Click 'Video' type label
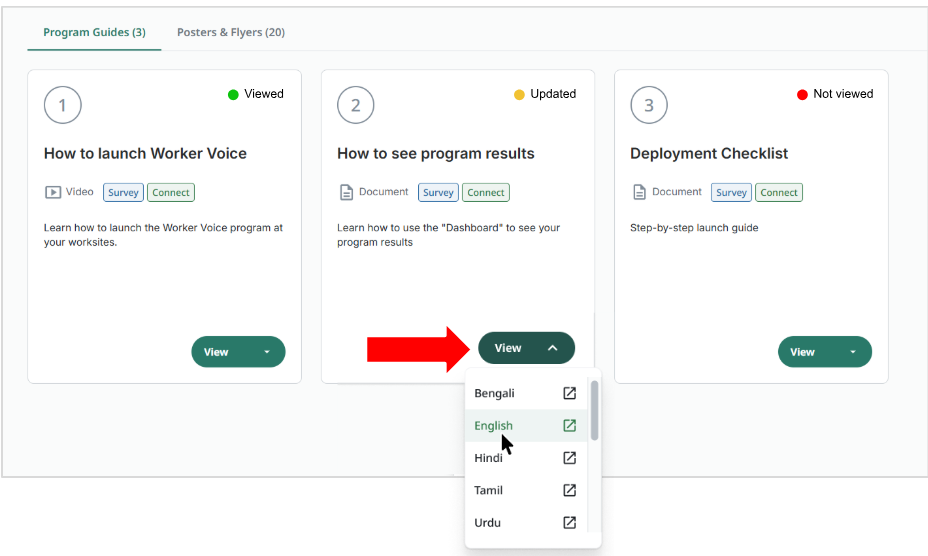The width and height of the screenshot is (928, 556). [x=80, y=192]
